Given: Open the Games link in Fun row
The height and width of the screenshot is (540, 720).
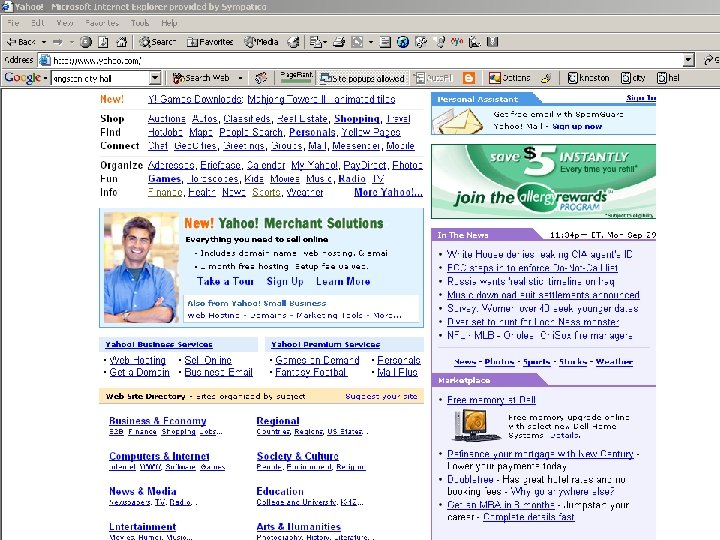Looking at the screenshot, I should (164, 179).
